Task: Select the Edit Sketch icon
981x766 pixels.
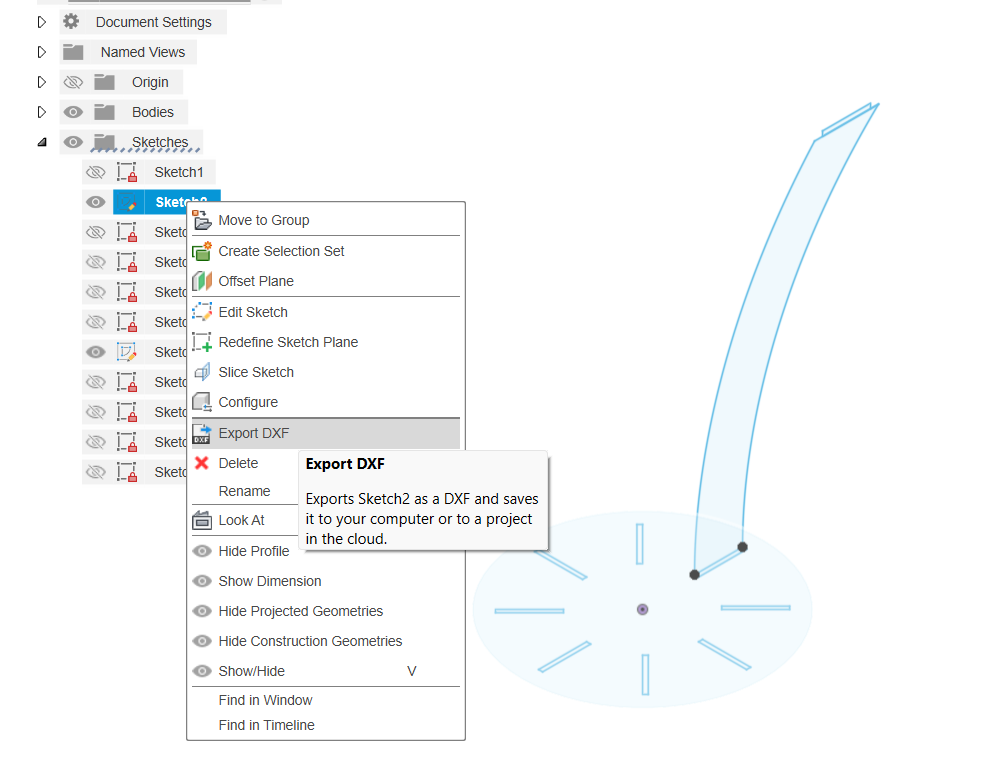Action: 201,311
